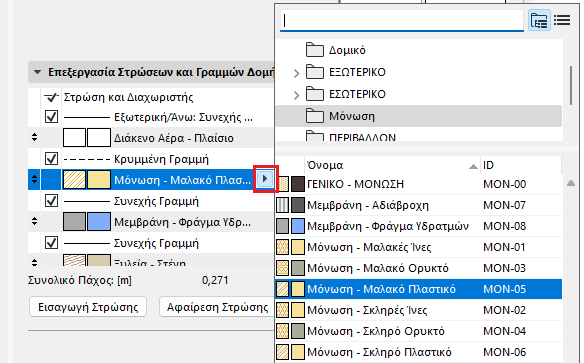Click blue swatch of MON-08 list row
Screen dimensions: 584x363
[298, 226]
